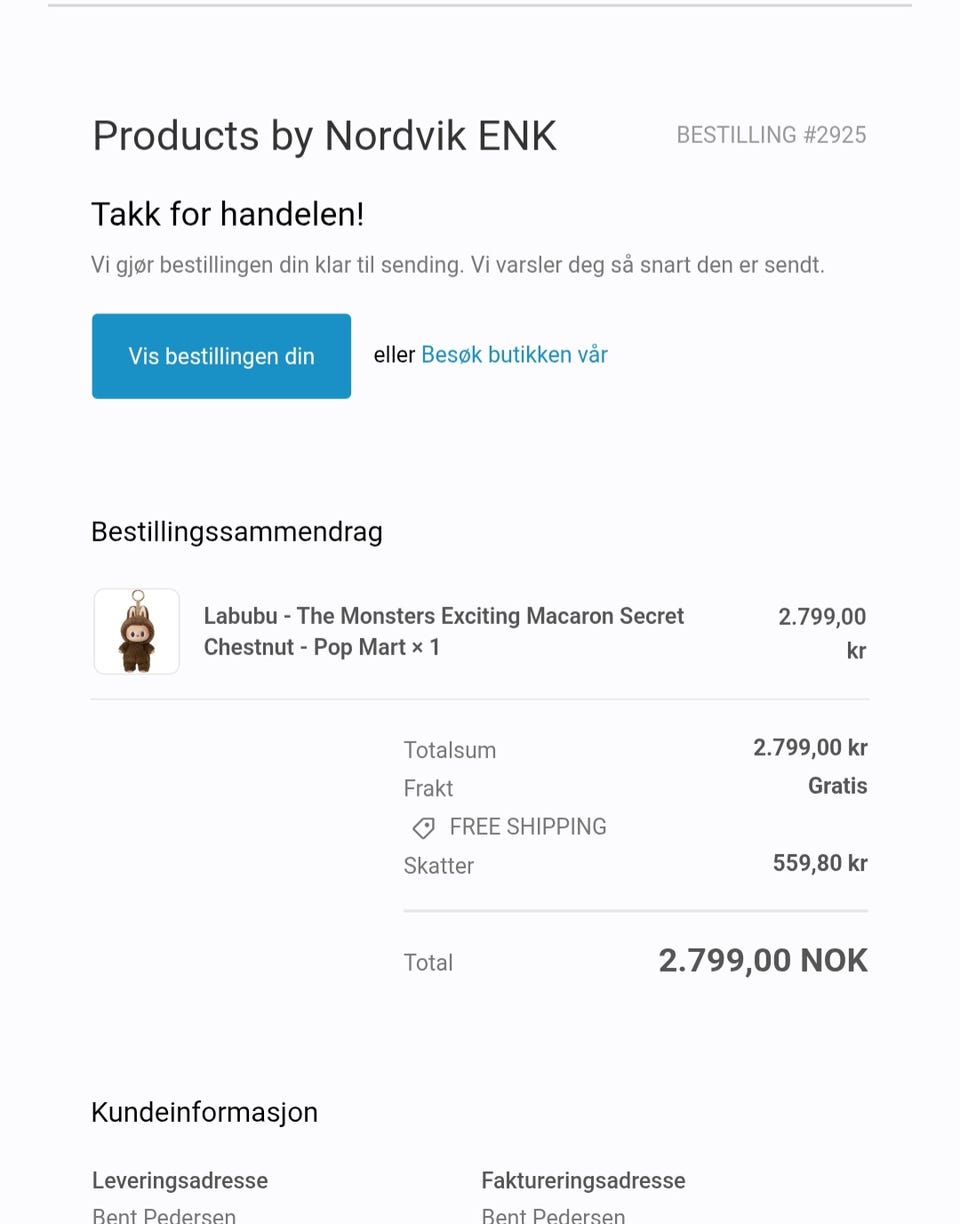Click the Gratis shipping value
The height and width of the screenshot is (1224, 960).
838,786
